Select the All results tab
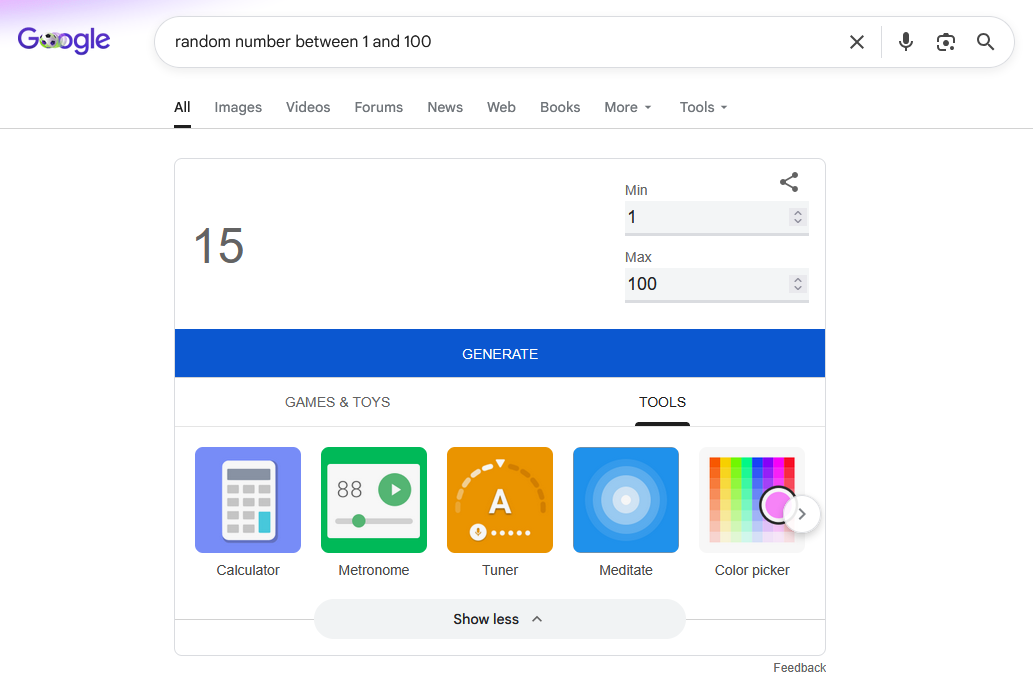Screen dimensions: 1033x686 (182, 107)
